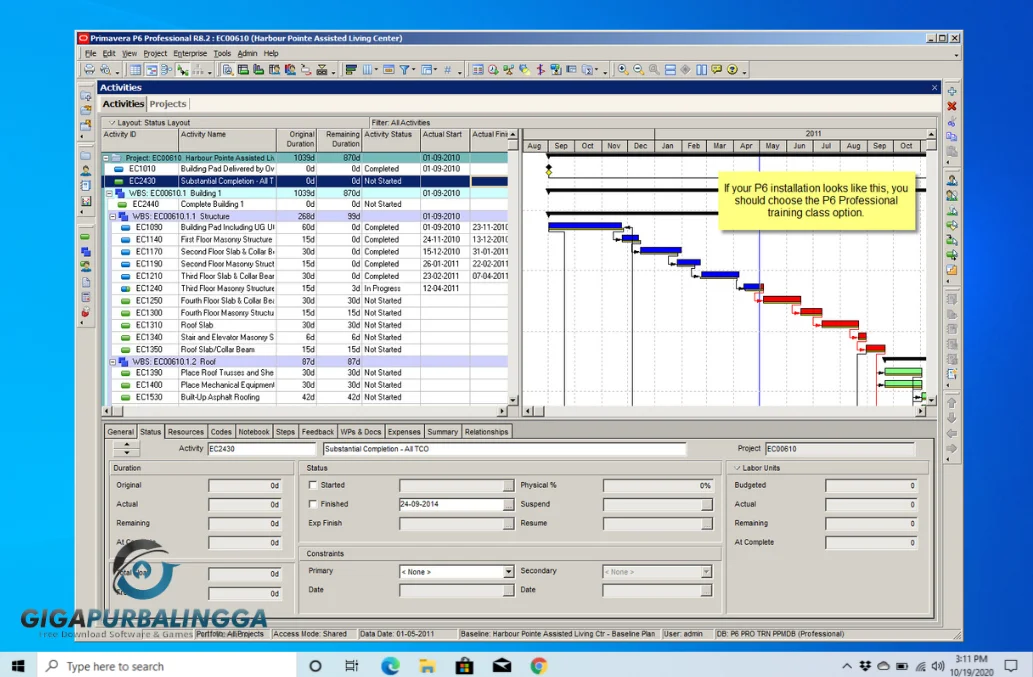Click the Exp Finish date picker button
Image resolution: width=1033 pixels, height=677 pixels.
[x=508, y=524]
